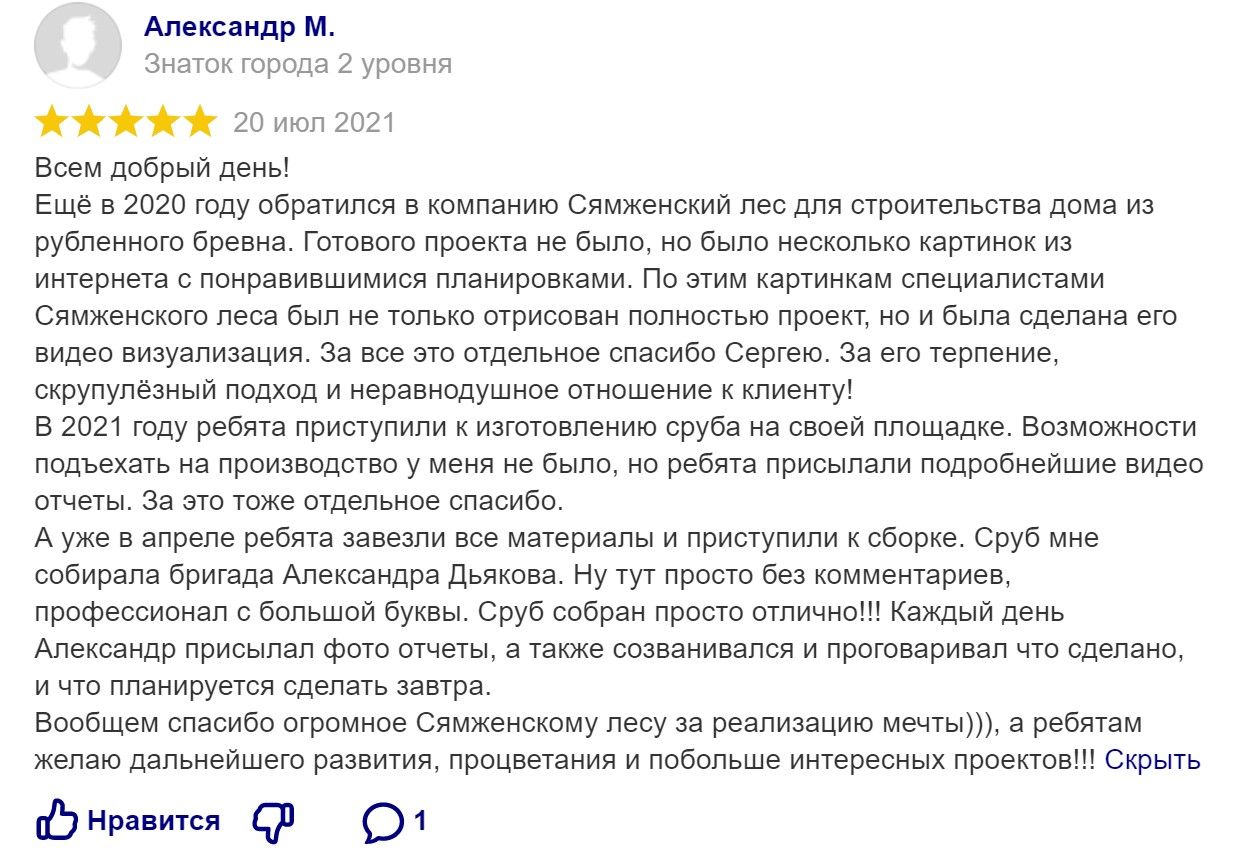The image size is (1237, 854).
Task: Click the third yellow rating star
Action: 125,122
